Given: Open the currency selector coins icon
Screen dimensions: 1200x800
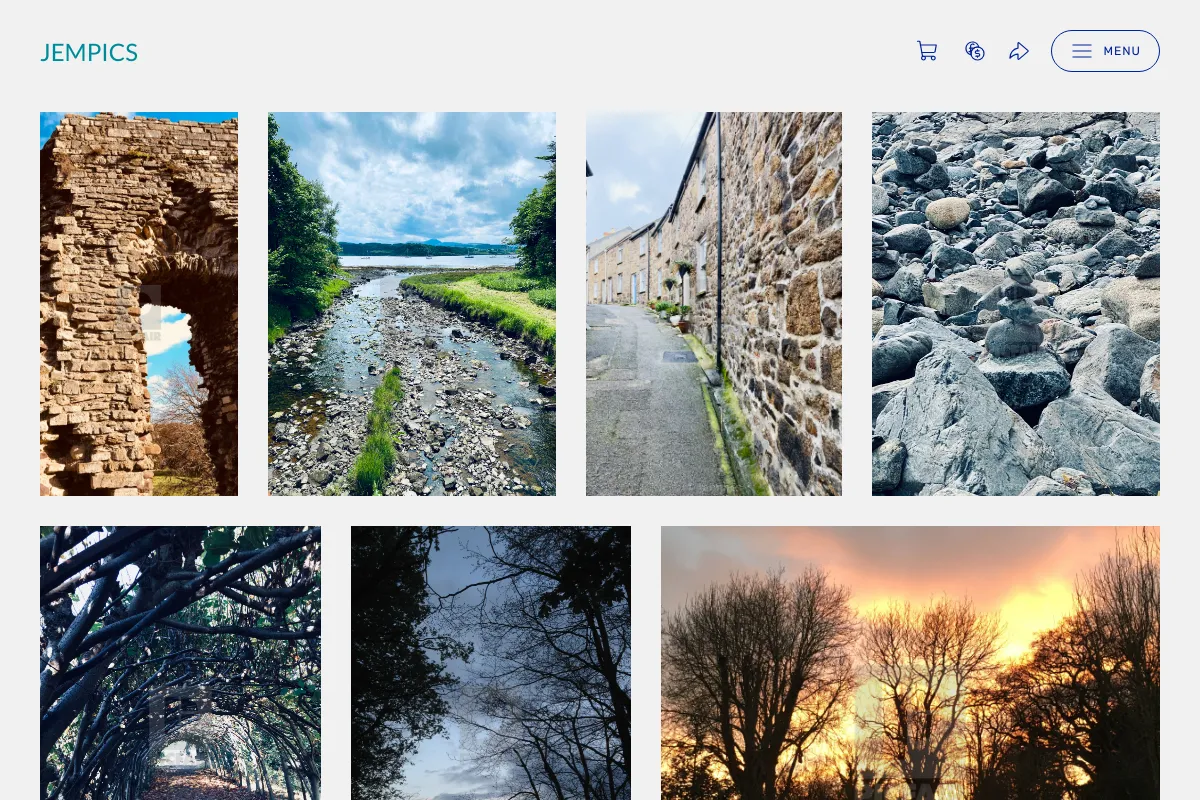Looking at the screenshot, I should click(975, 51).
